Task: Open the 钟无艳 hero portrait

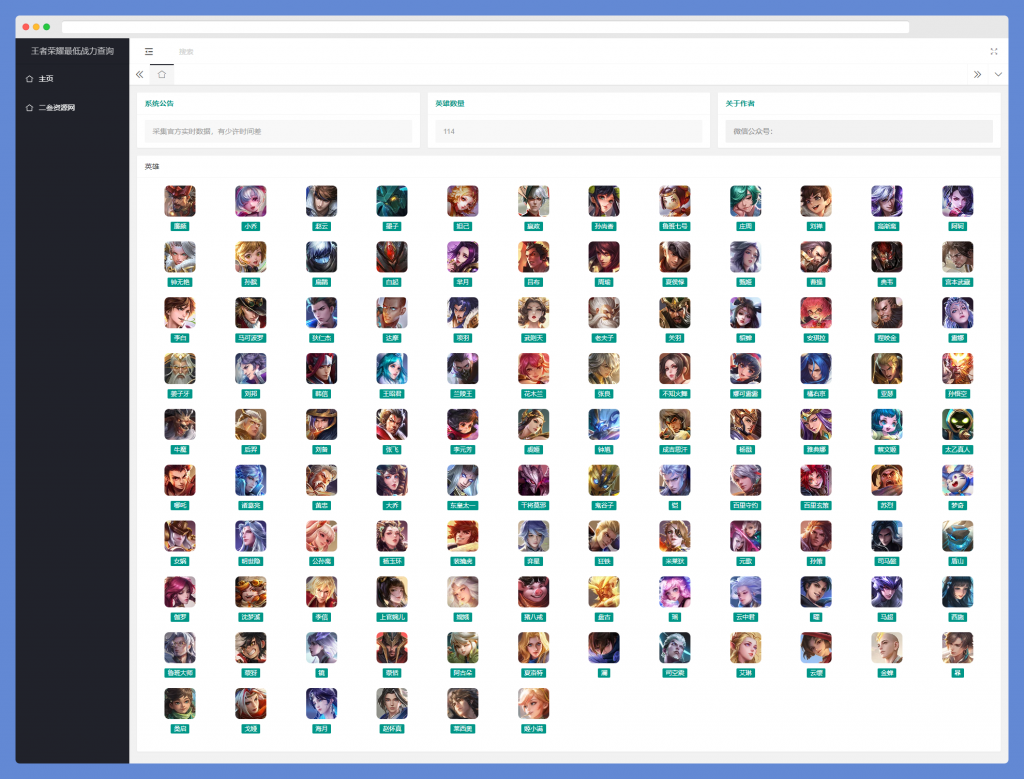Action: (x=180, y=257)
